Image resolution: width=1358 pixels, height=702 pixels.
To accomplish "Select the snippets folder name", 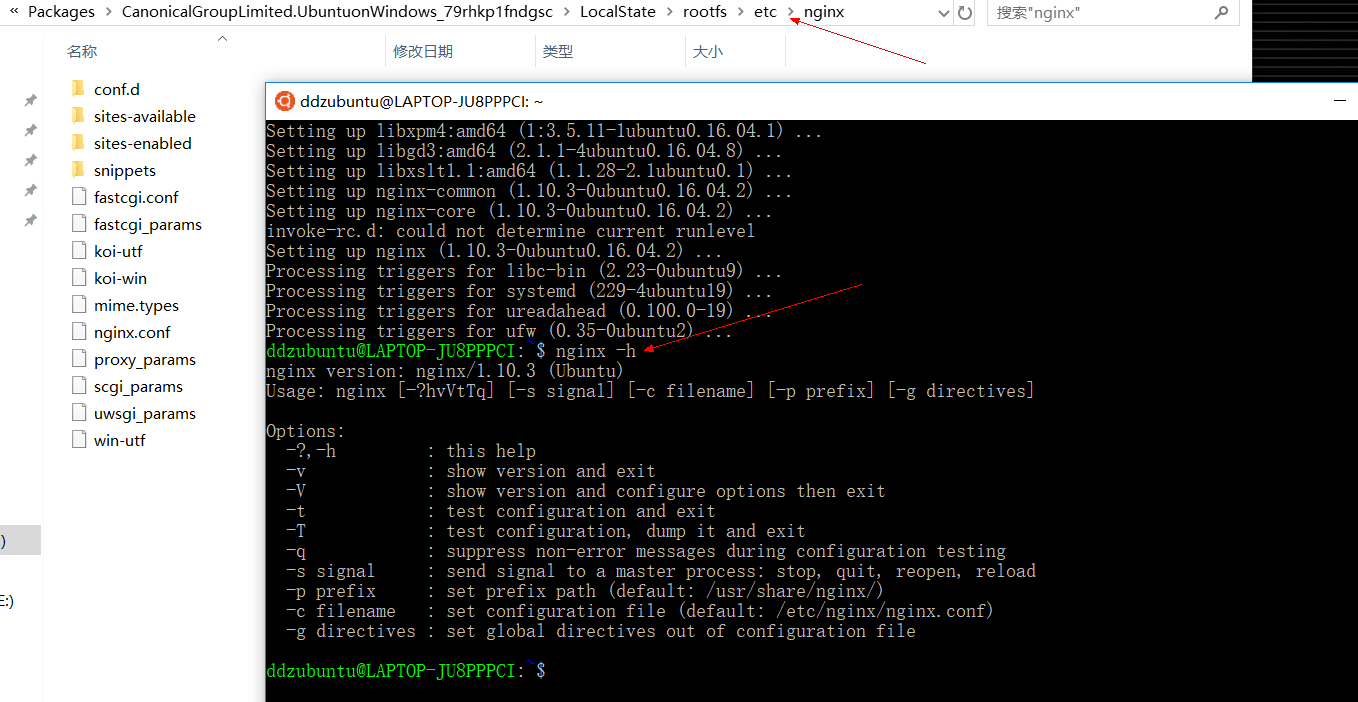I will click(125, 170).
